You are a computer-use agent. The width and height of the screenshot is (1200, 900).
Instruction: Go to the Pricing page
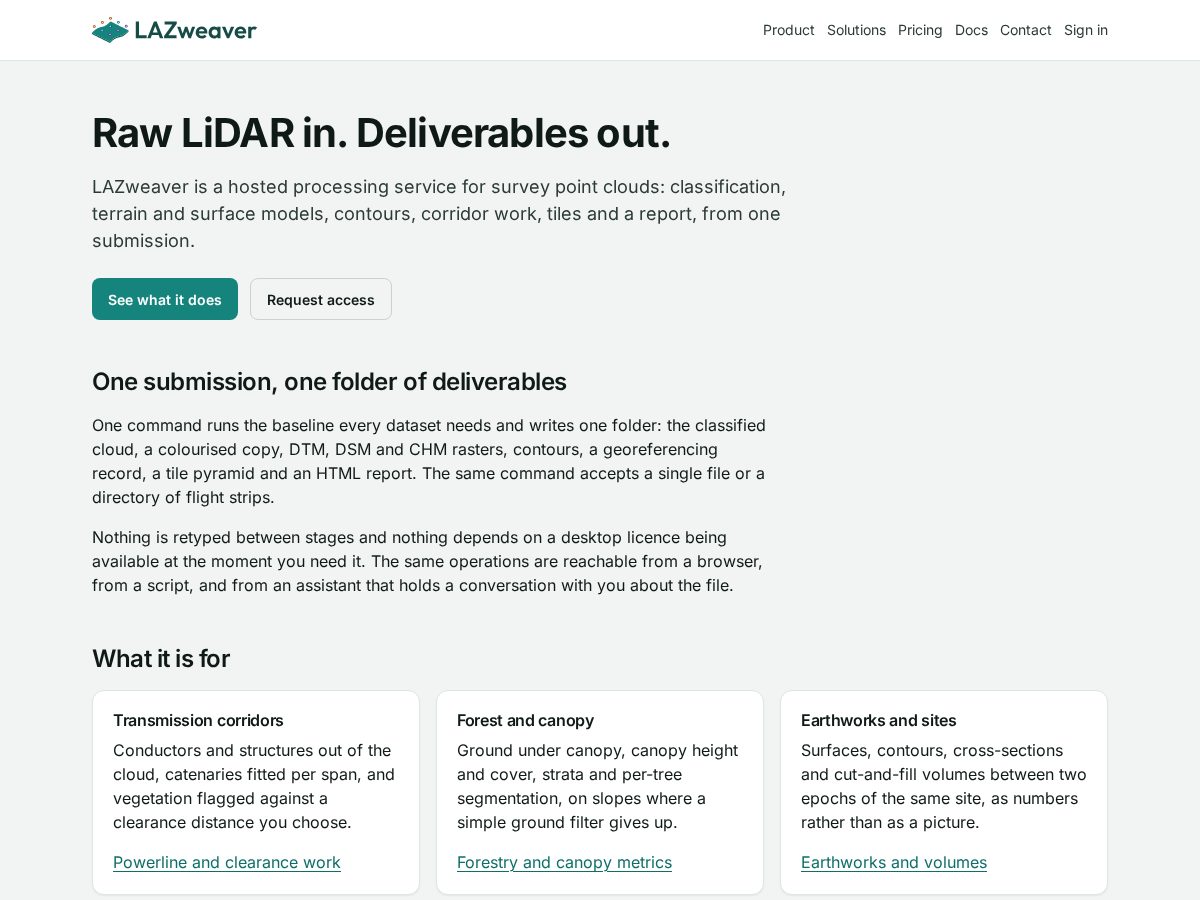point(920,30)
